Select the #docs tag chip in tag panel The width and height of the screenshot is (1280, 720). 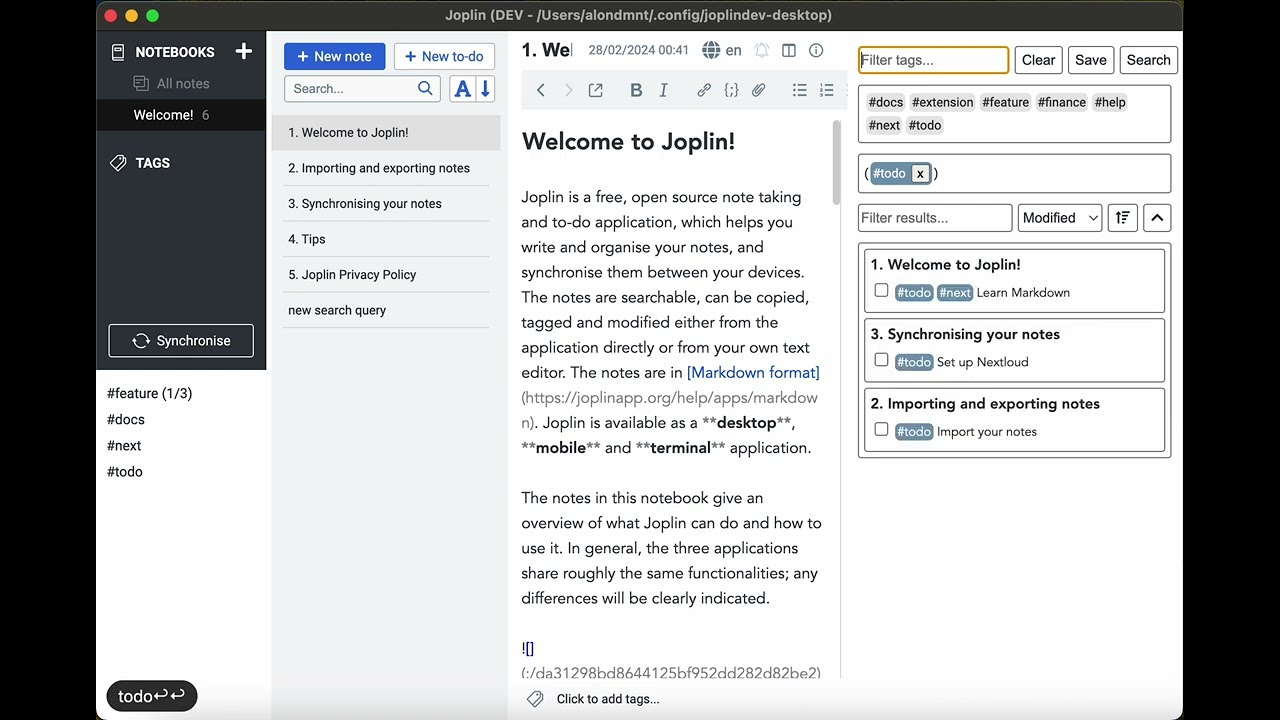click(x=886, y=102)
